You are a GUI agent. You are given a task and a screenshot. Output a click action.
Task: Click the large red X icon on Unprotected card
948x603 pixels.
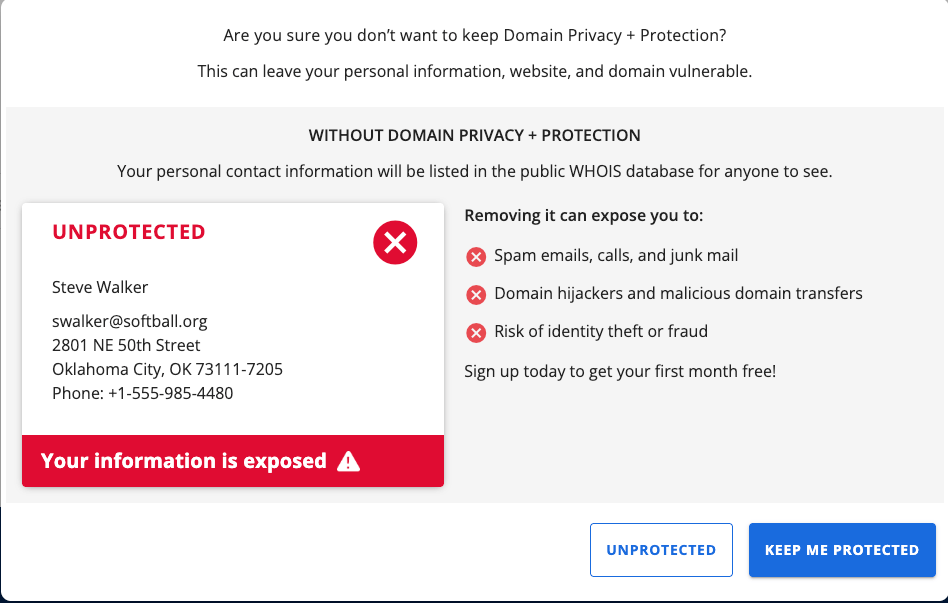click(395, 242)
